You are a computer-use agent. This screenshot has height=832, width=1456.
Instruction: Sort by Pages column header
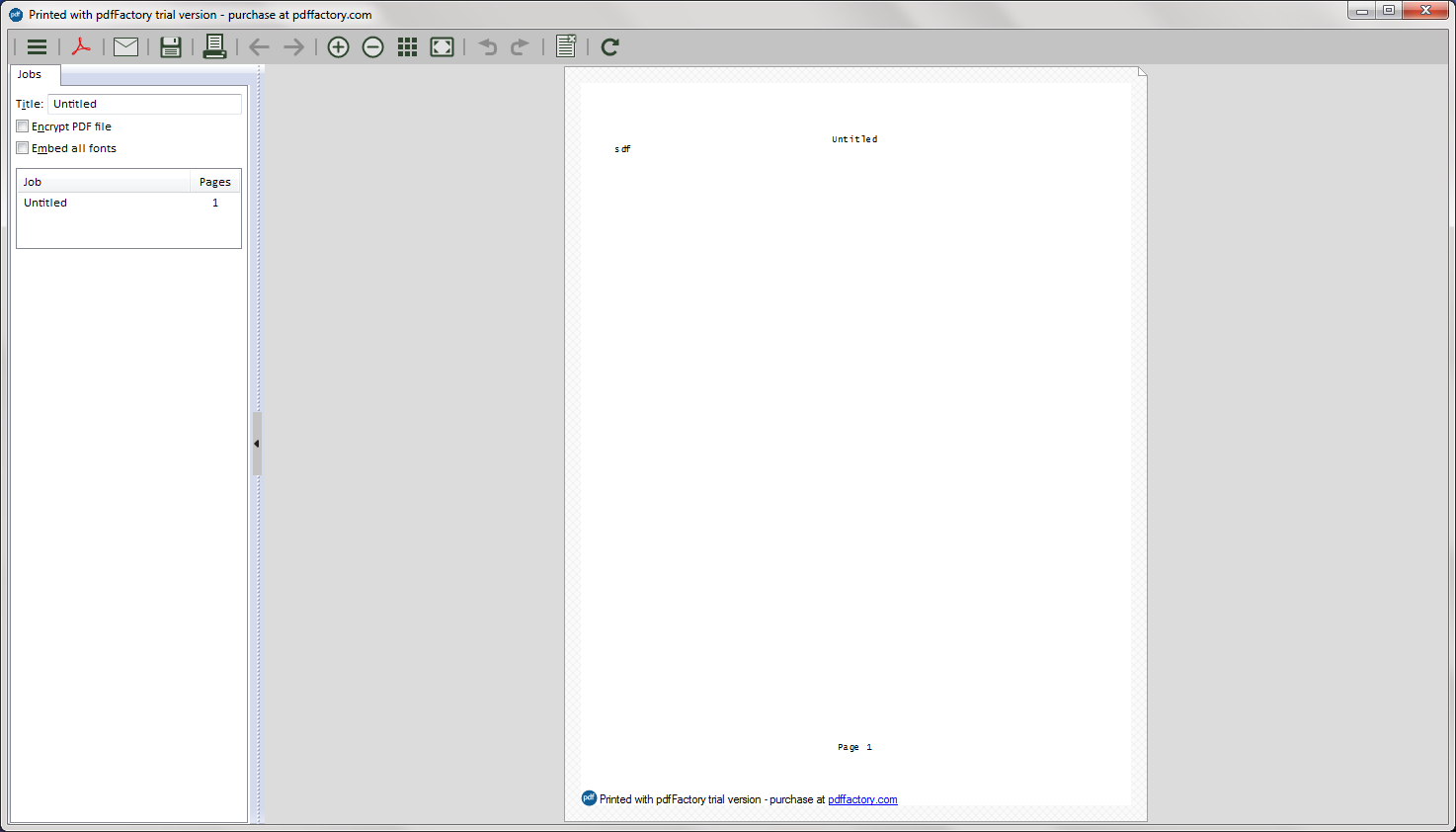tap(215, 182)
